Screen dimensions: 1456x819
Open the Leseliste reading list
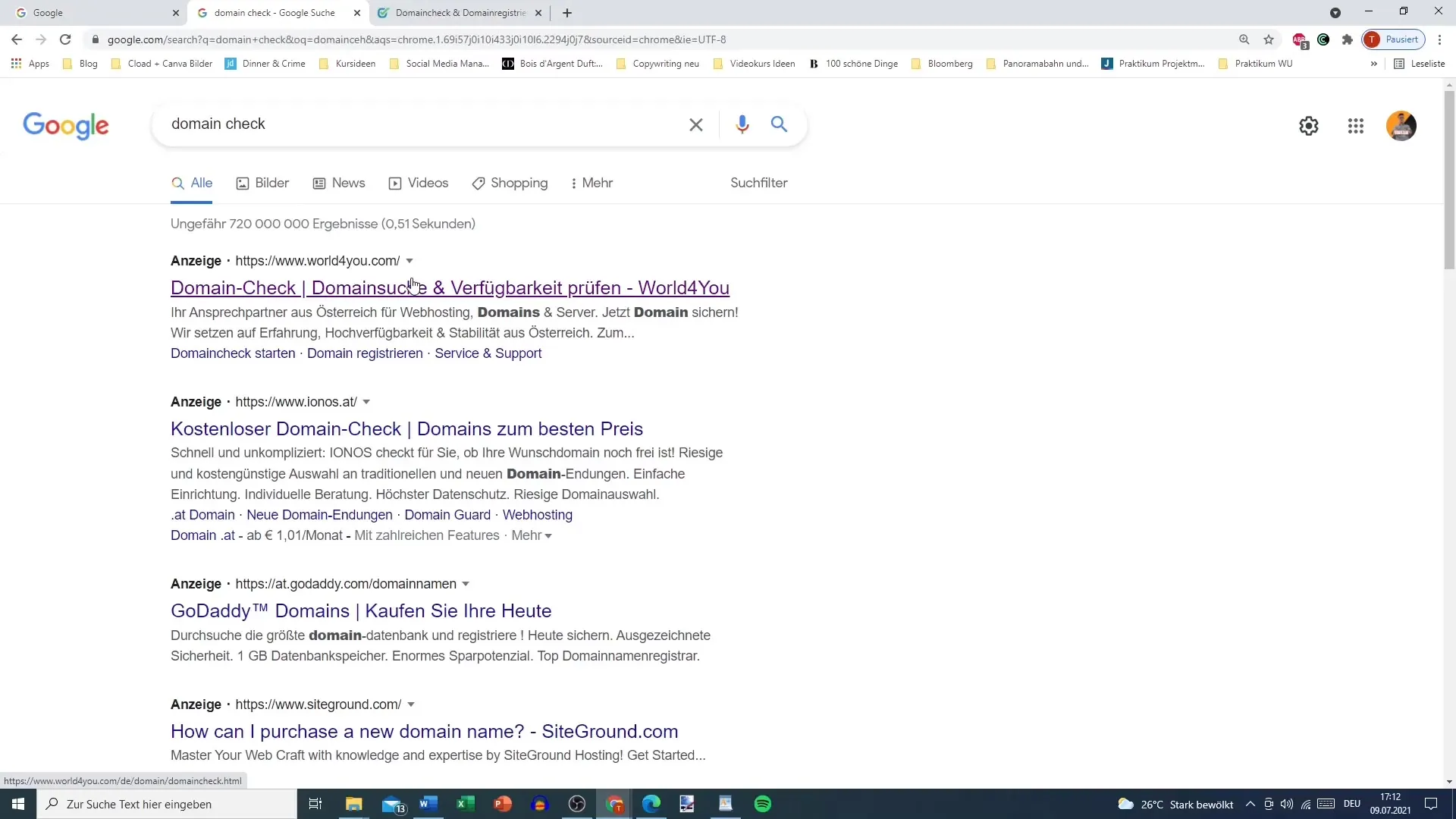(x=1420, y=64)
